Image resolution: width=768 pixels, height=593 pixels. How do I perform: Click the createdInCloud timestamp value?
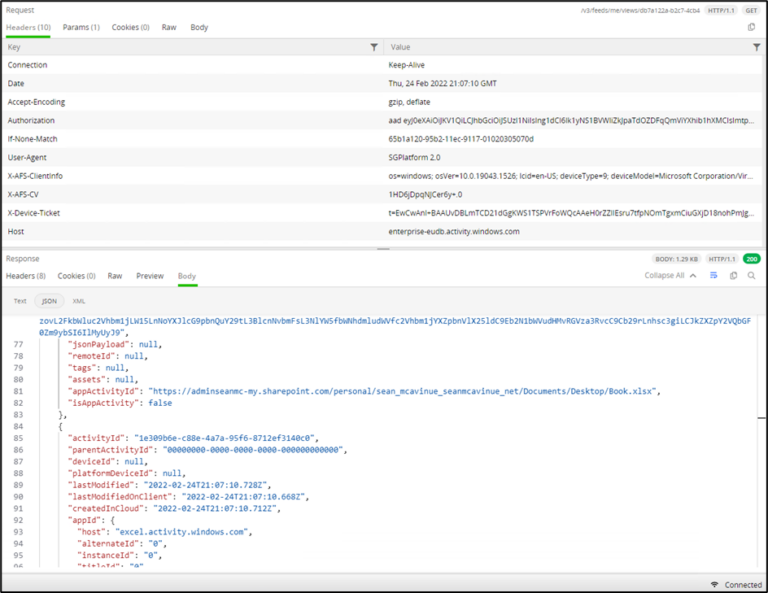pos(215,508)
